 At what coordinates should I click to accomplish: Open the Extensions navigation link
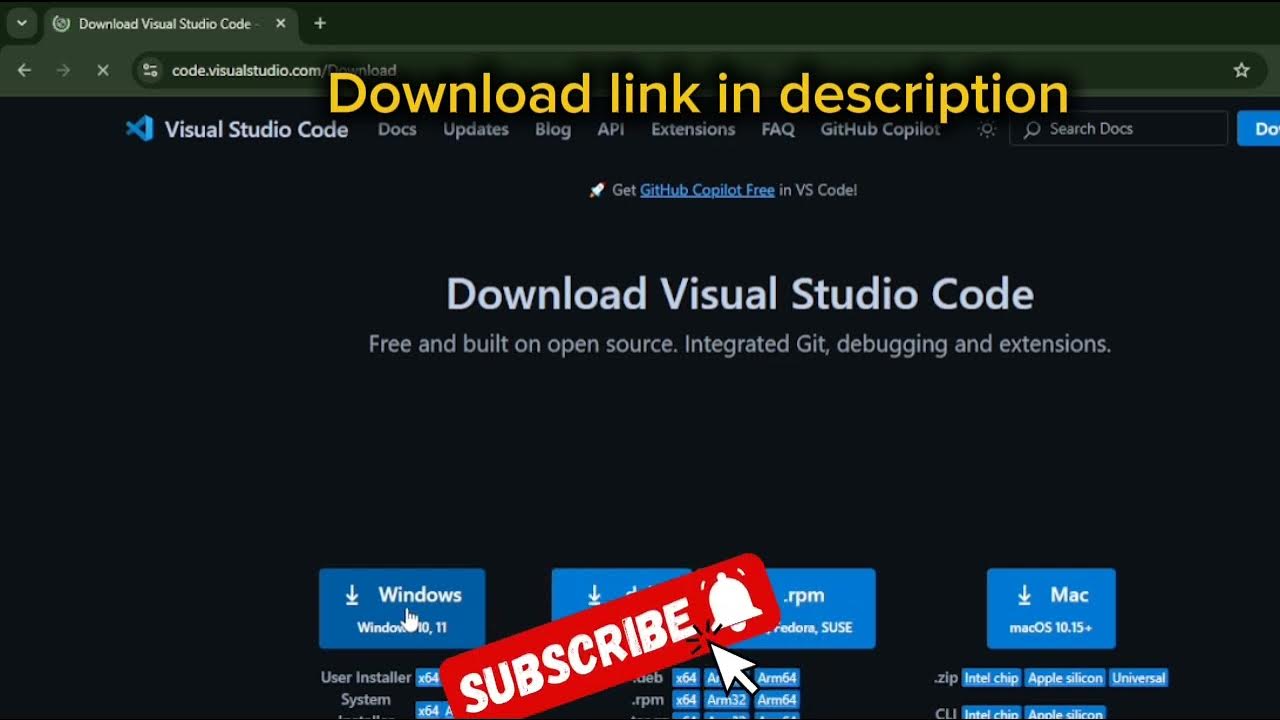tap(693, 129)
